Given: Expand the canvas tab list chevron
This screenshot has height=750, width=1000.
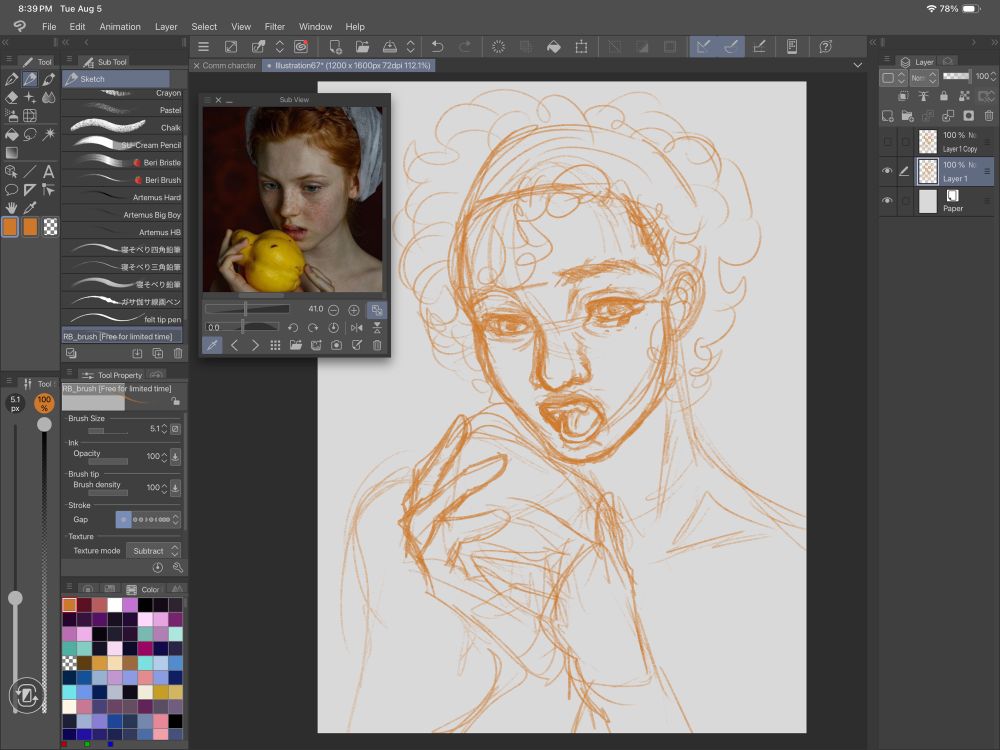Looking at the screenshot, I should pos(858,65).
